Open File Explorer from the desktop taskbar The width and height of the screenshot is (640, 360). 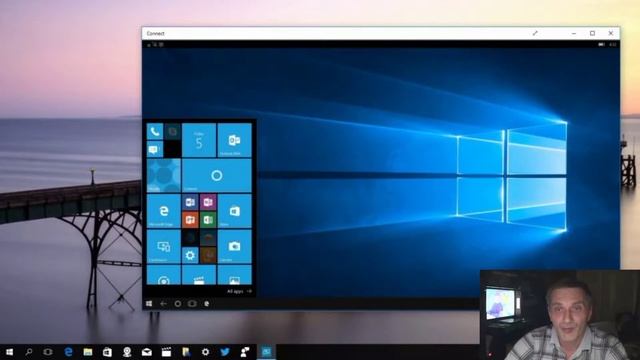[x=88, y=352]
